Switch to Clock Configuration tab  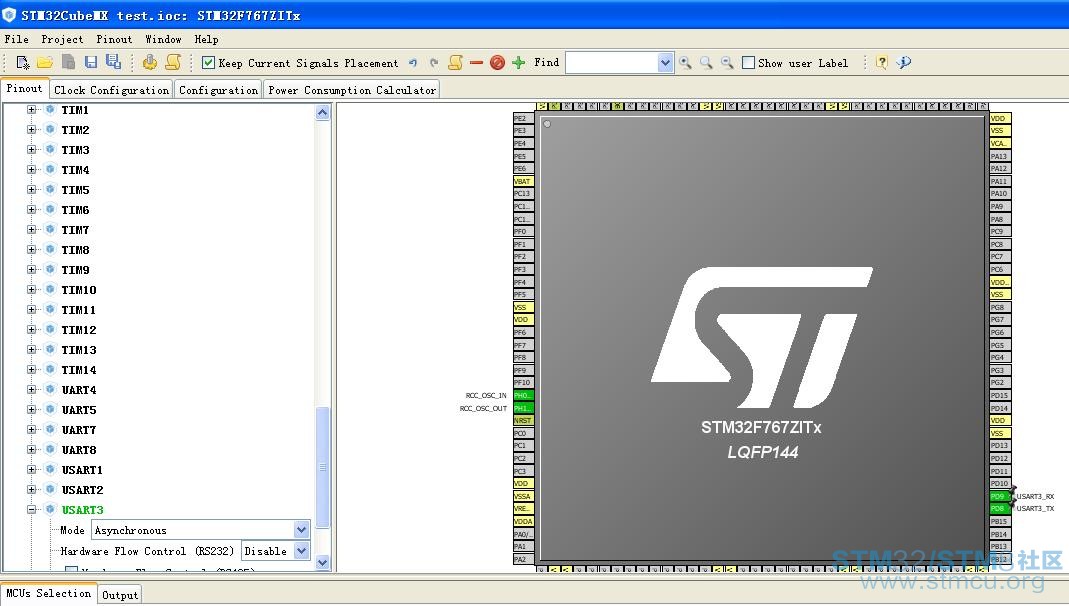click(111, 90)
